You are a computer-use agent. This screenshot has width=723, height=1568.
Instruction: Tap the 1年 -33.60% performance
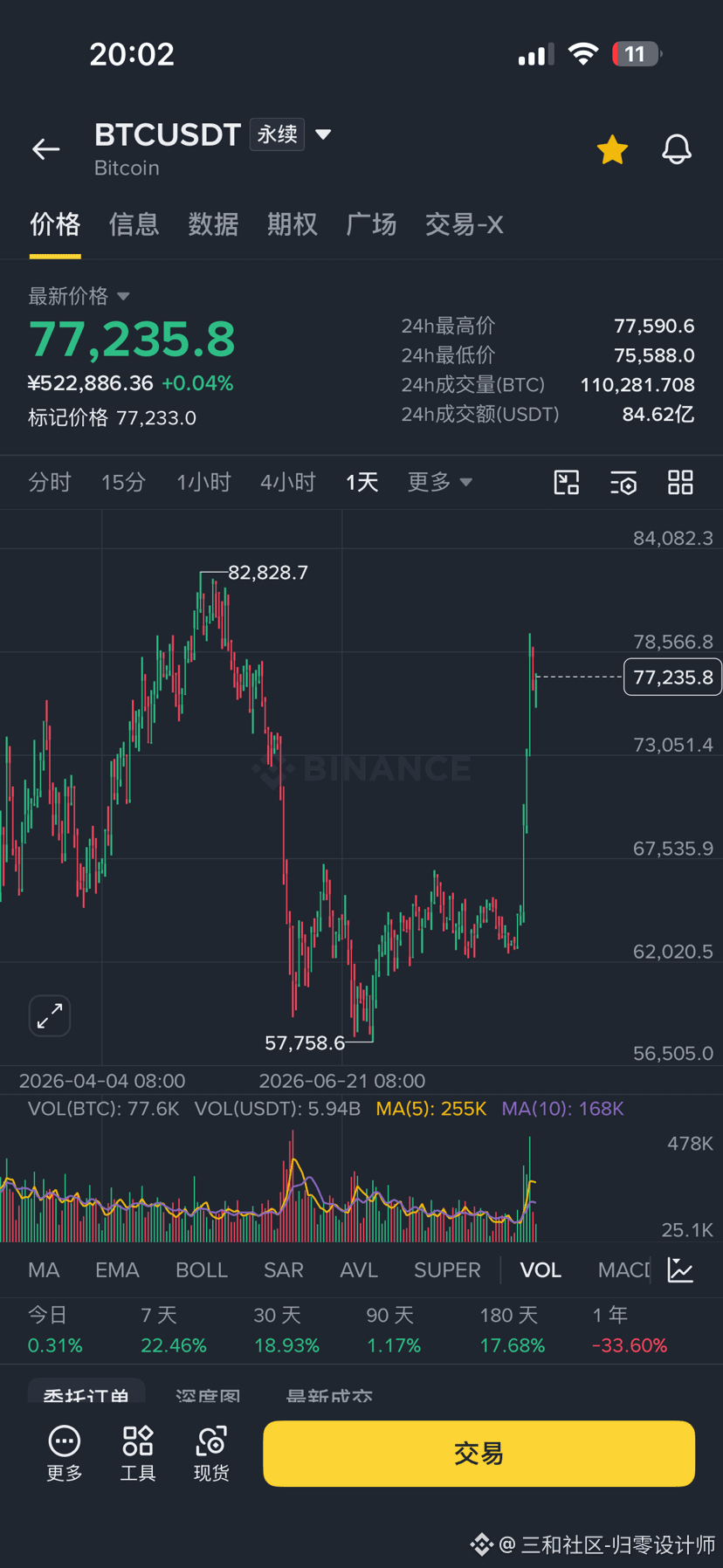pyautogui.click(x=630, y=1330)
